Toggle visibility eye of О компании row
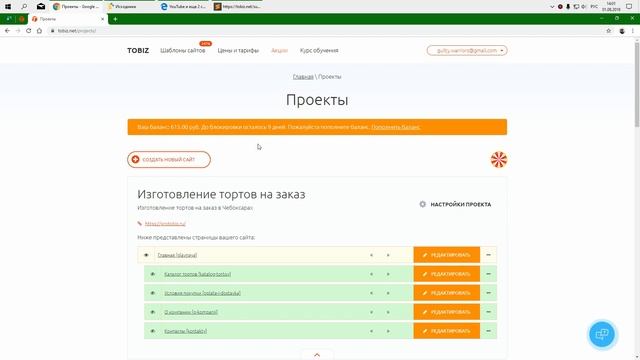This screenshot has height=360, width=640. pos(153,312)
